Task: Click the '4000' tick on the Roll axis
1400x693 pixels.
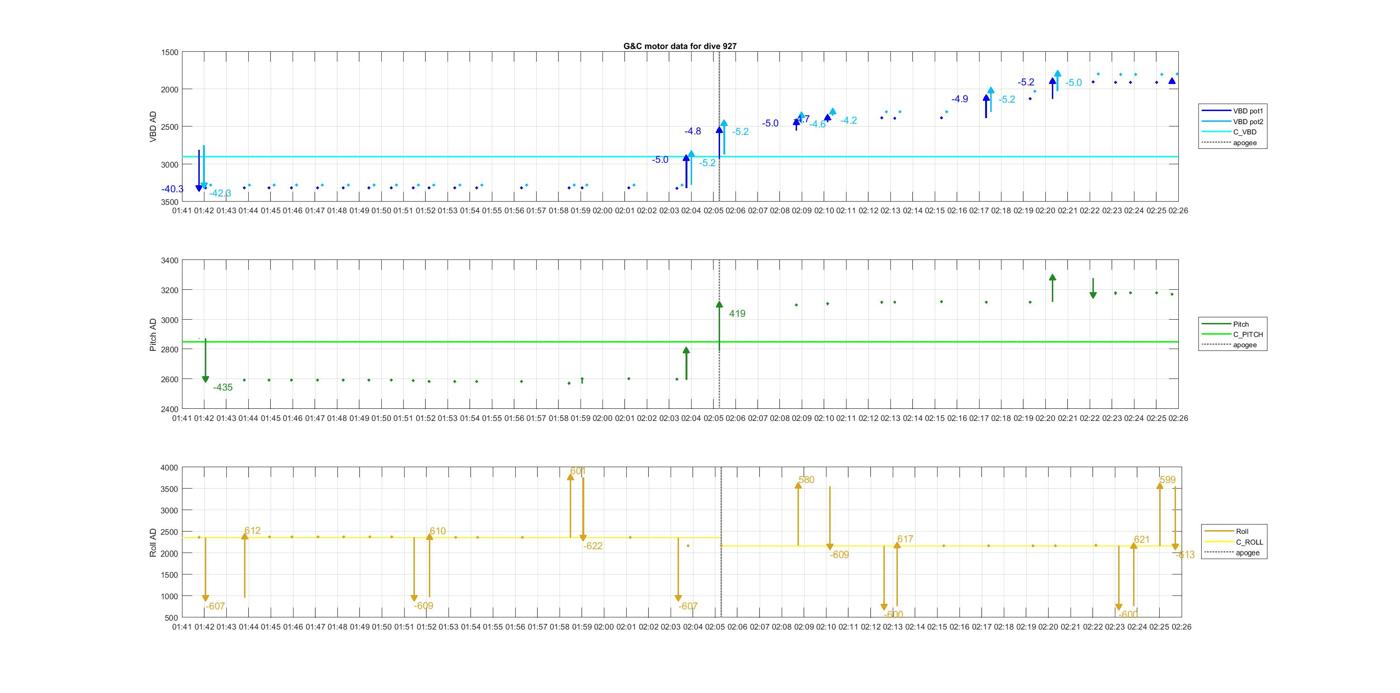Action: pos(170,468)
